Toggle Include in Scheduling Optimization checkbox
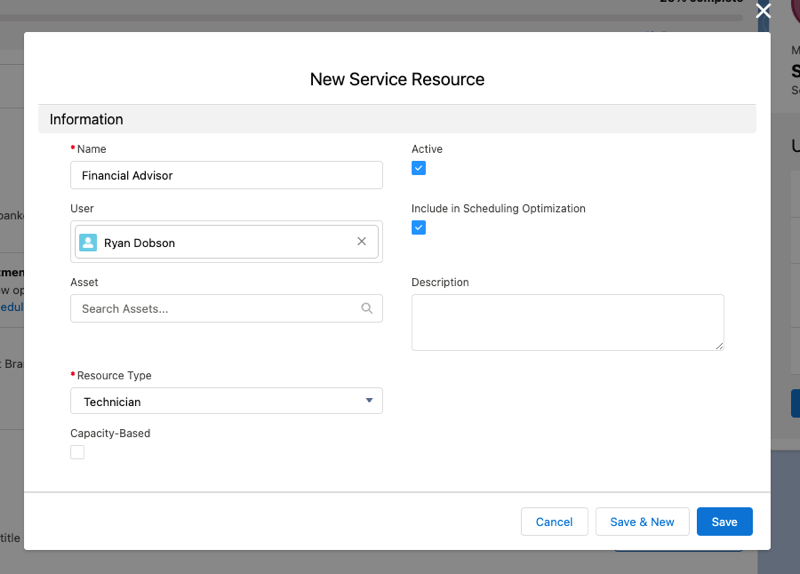Viewport: 800px width, 574px height. coord(419,228)
